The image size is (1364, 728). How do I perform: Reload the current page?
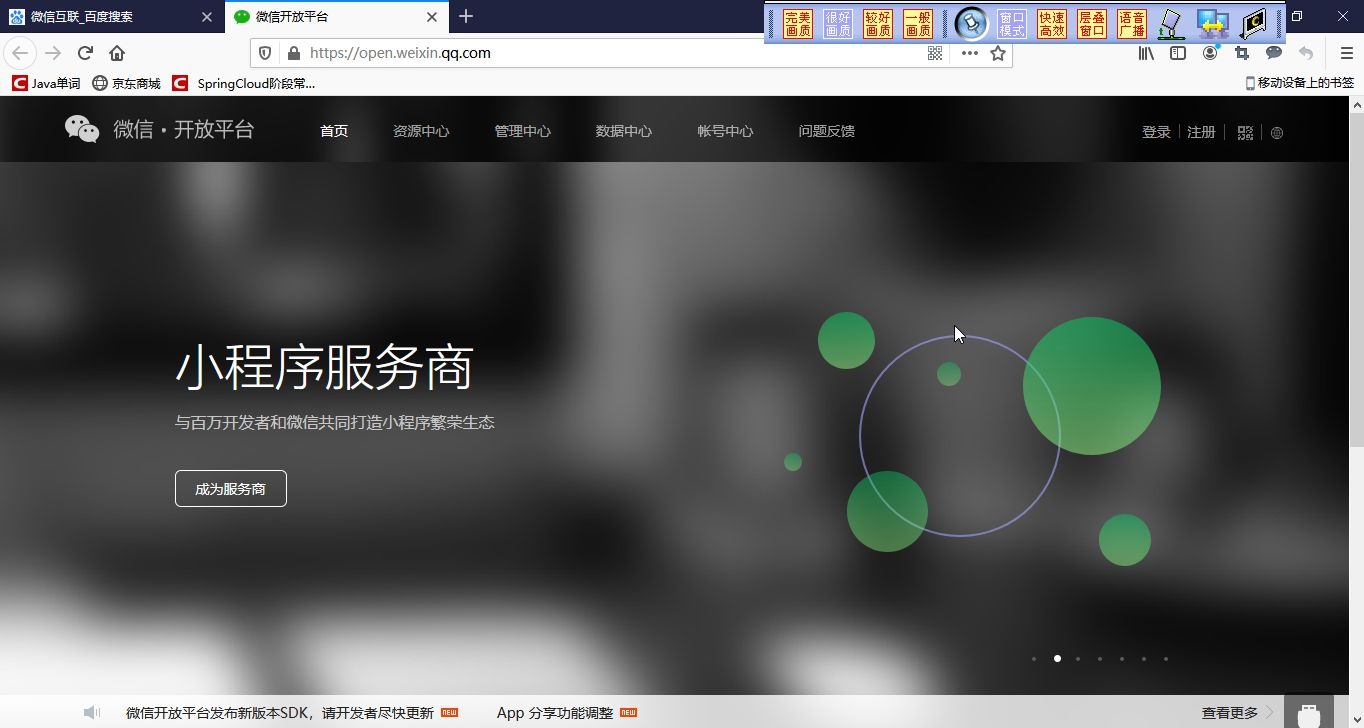pos(85,53)
